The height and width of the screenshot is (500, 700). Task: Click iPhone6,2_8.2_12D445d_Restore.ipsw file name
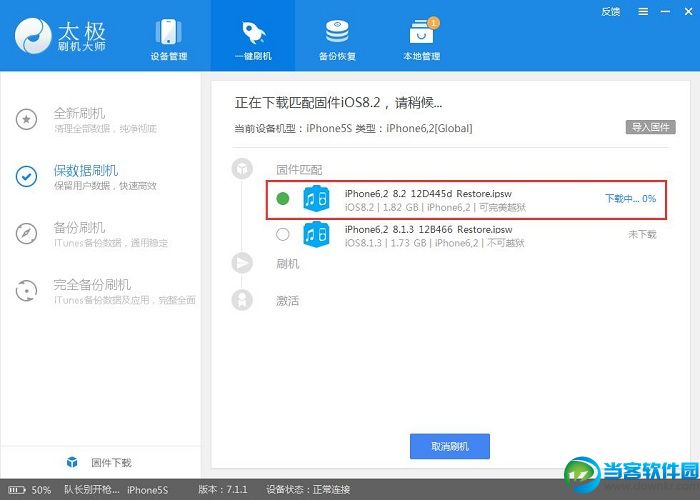(x=428, y=193)
